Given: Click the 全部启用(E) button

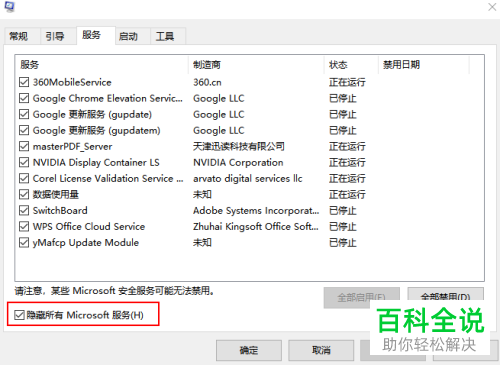Looking at the screenshot, I should point(362,297).
